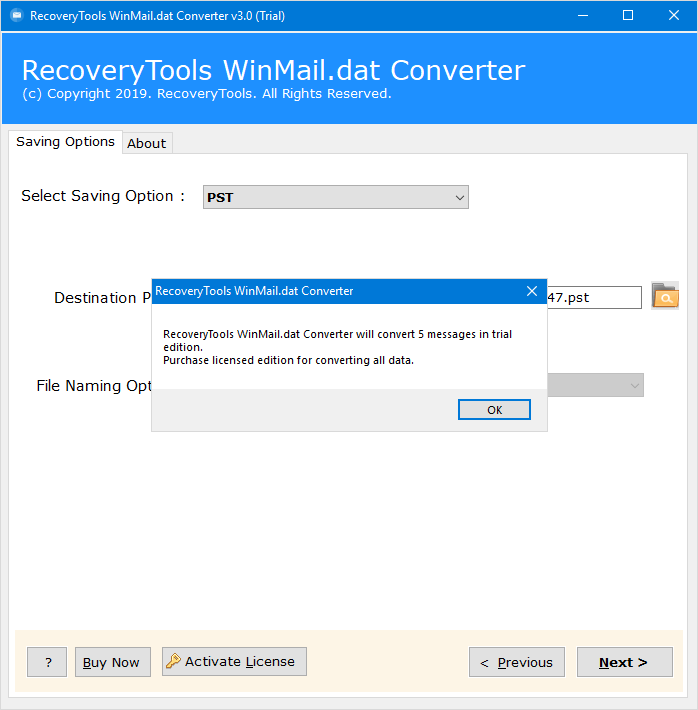Click the app icon in the title bar
This screenshot has width=698, height=710.
click(17, 15)
